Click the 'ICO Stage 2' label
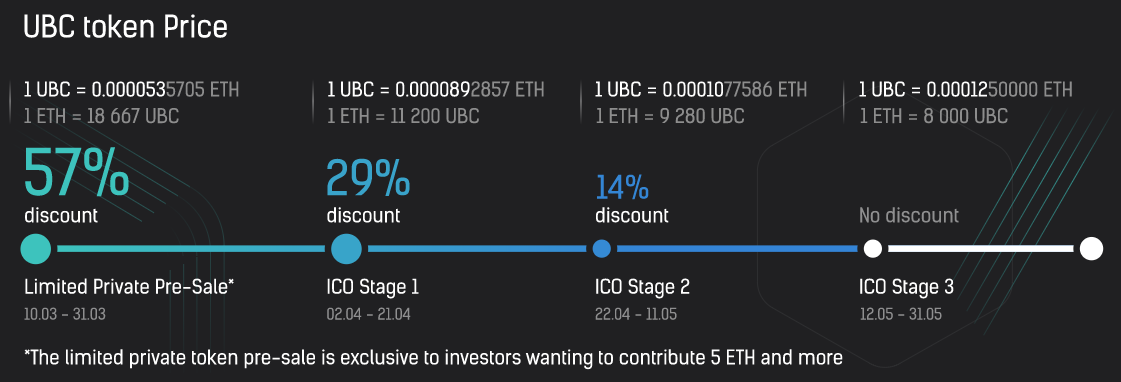This screenshot has width=1121, height=382. (643, 287)
